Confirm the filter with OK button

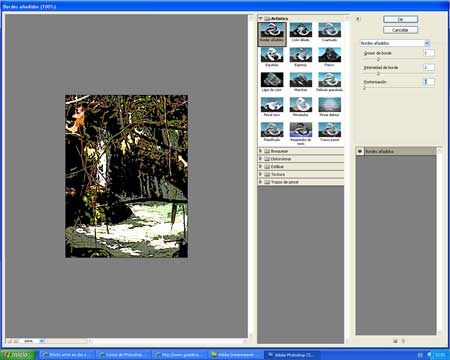(400, 19)
